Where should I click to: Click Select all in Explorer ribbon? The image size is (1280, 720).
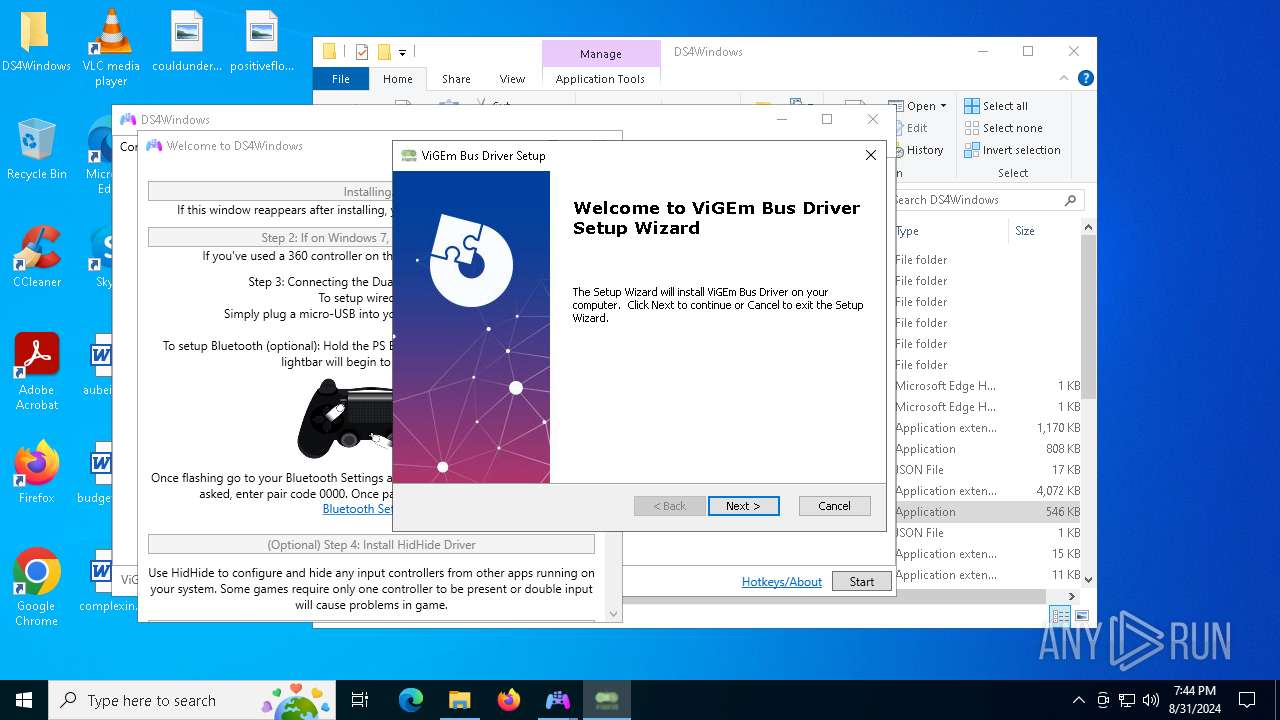996,106
